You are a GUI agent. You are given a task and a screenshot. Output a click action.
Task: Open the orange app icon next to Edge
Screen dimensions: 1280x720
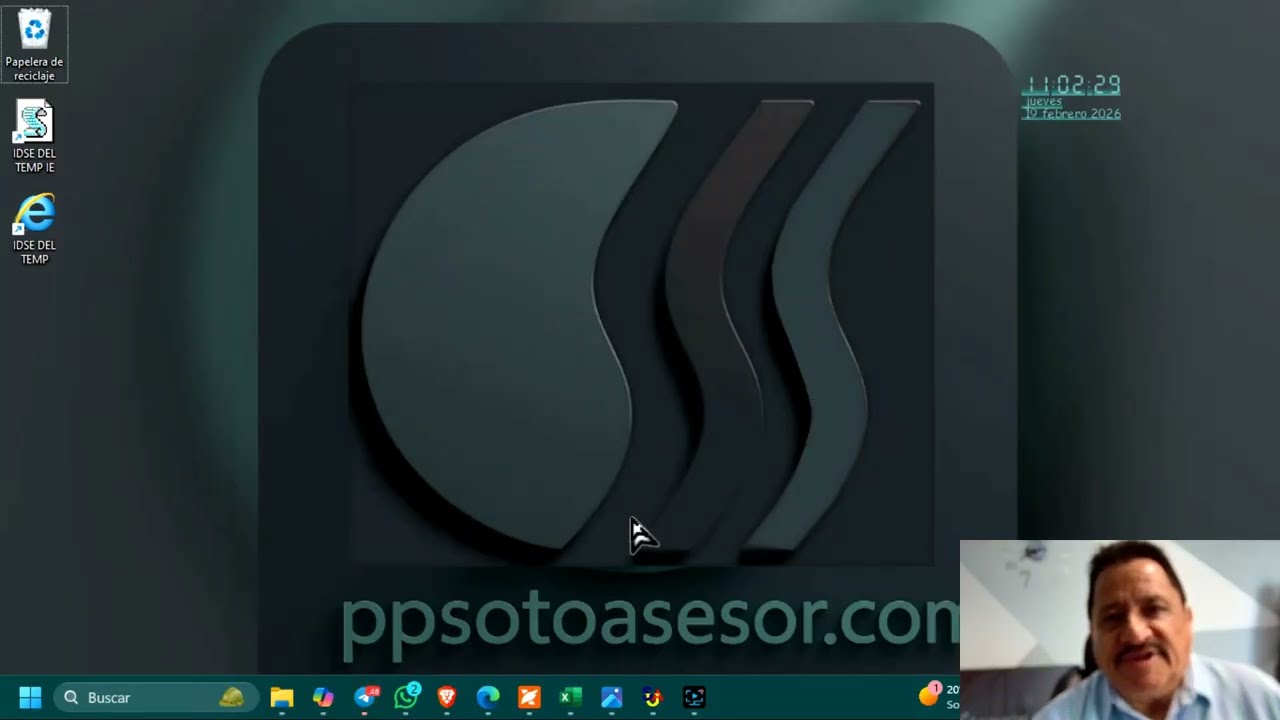pos(529,697)
